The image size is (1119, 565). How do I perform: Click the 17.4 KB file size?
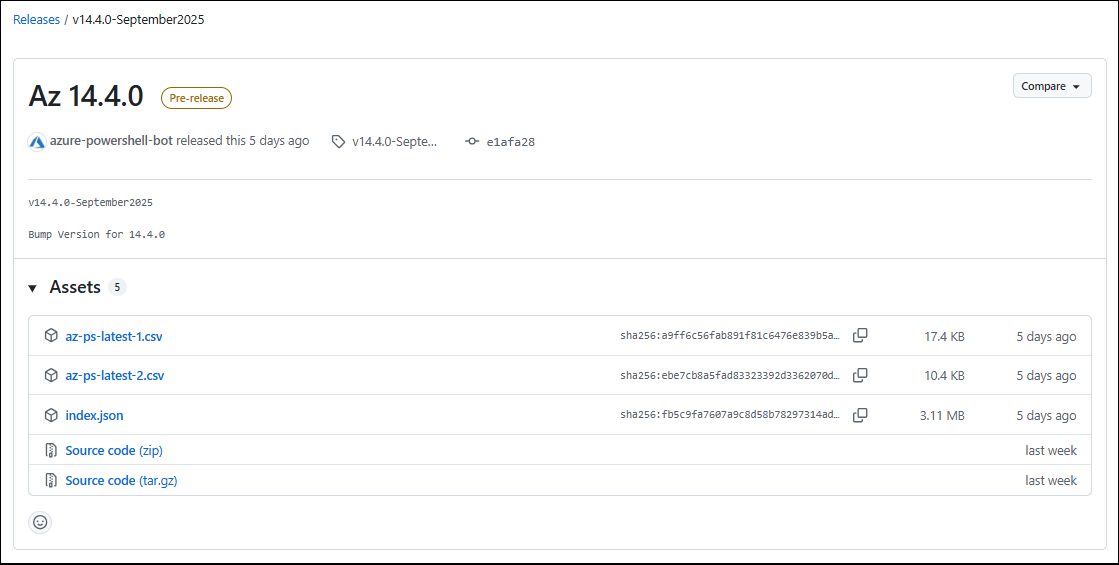click(944, 336)
